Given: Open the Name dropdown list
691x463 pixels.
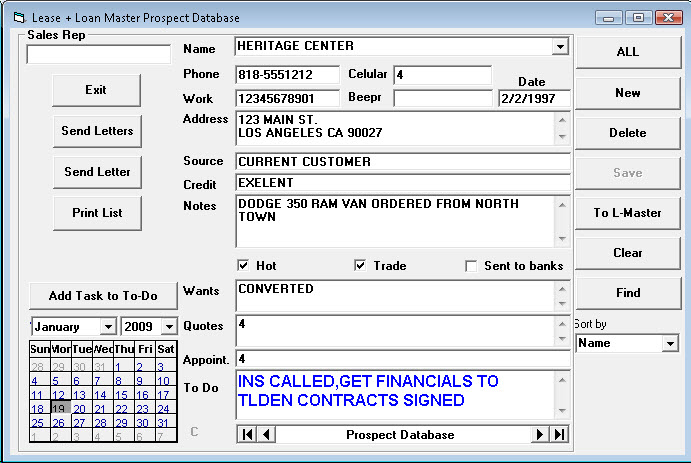Looking at the screenshot, I should [559, 46].
